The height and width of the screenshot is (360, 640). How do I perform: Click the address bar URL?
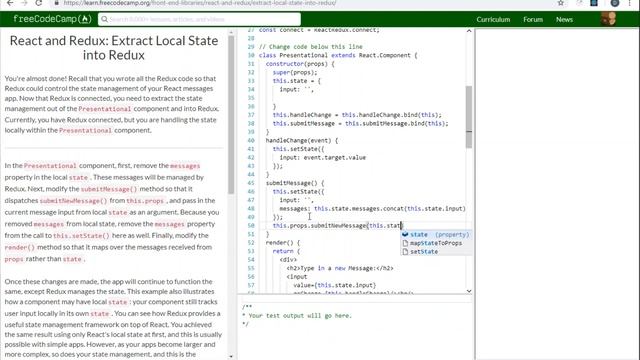pos(200,3)
